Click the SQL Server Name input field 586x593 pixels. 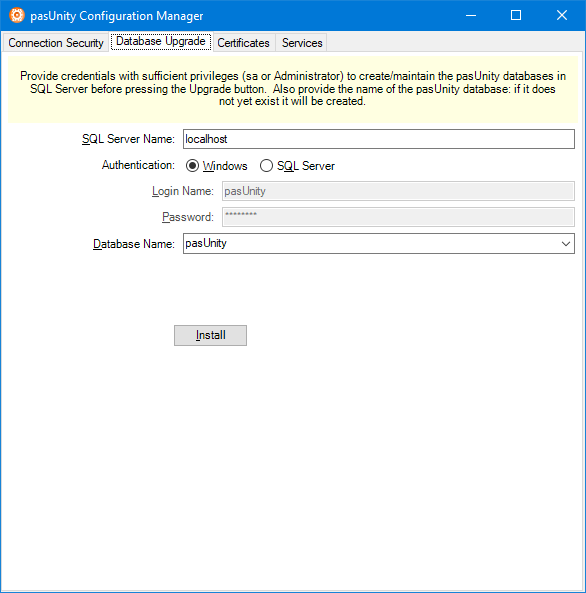point(379,139)
